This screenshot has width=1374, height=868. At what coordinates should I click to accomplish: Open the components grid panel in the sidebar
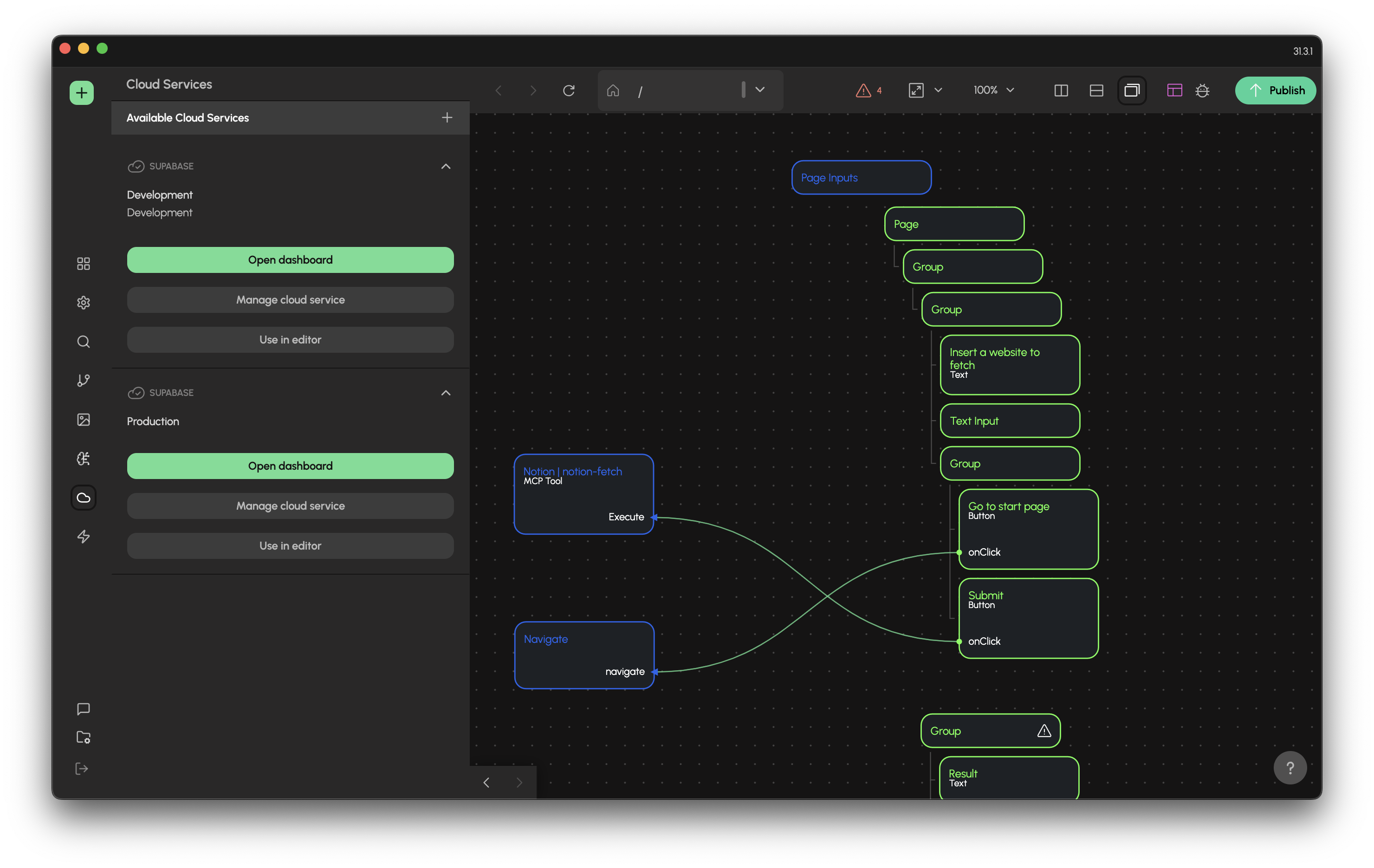(83, 263)
